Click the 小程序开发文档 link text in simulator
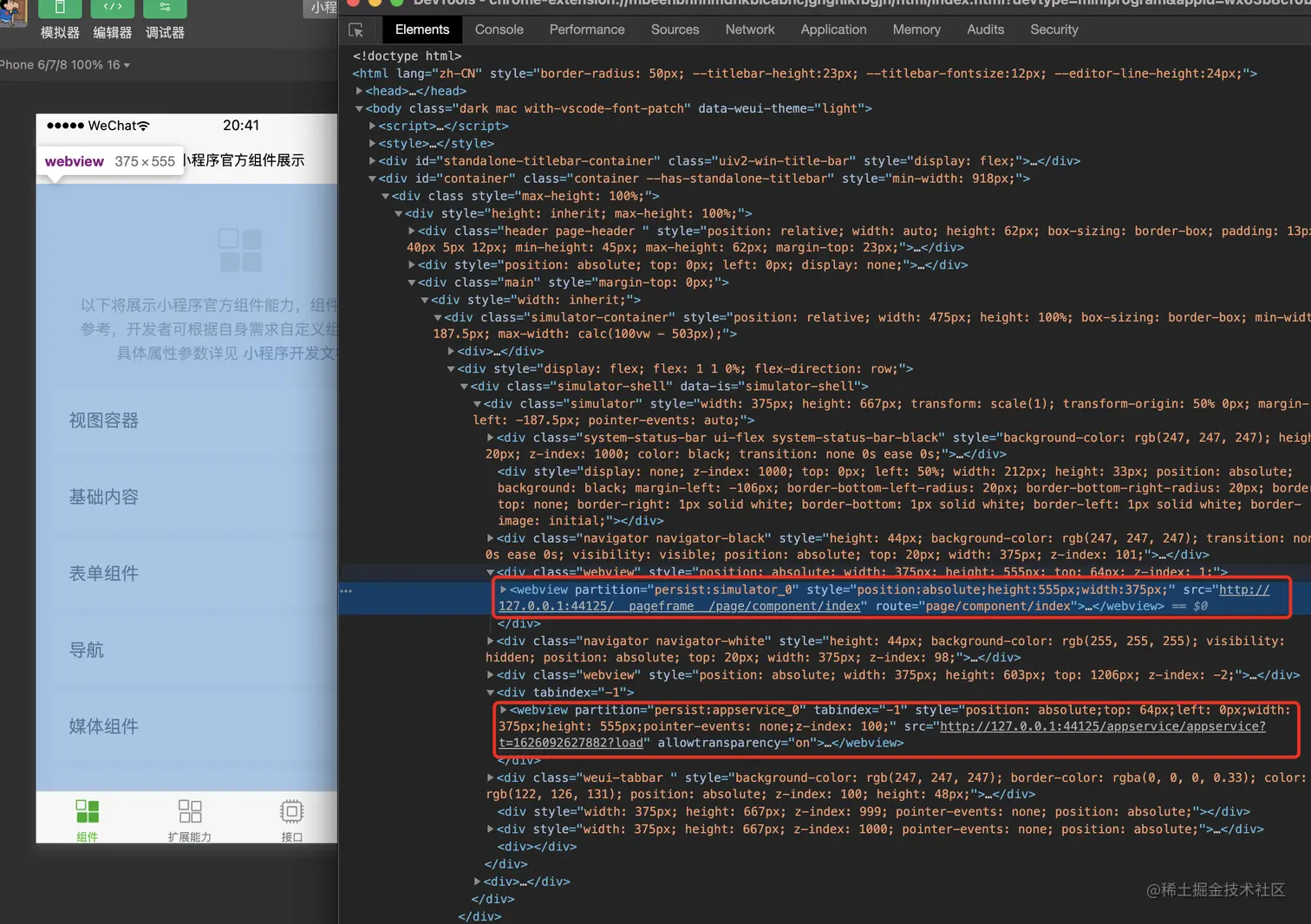This screenshot has height=924, width=1311. [x=290, y=354]
